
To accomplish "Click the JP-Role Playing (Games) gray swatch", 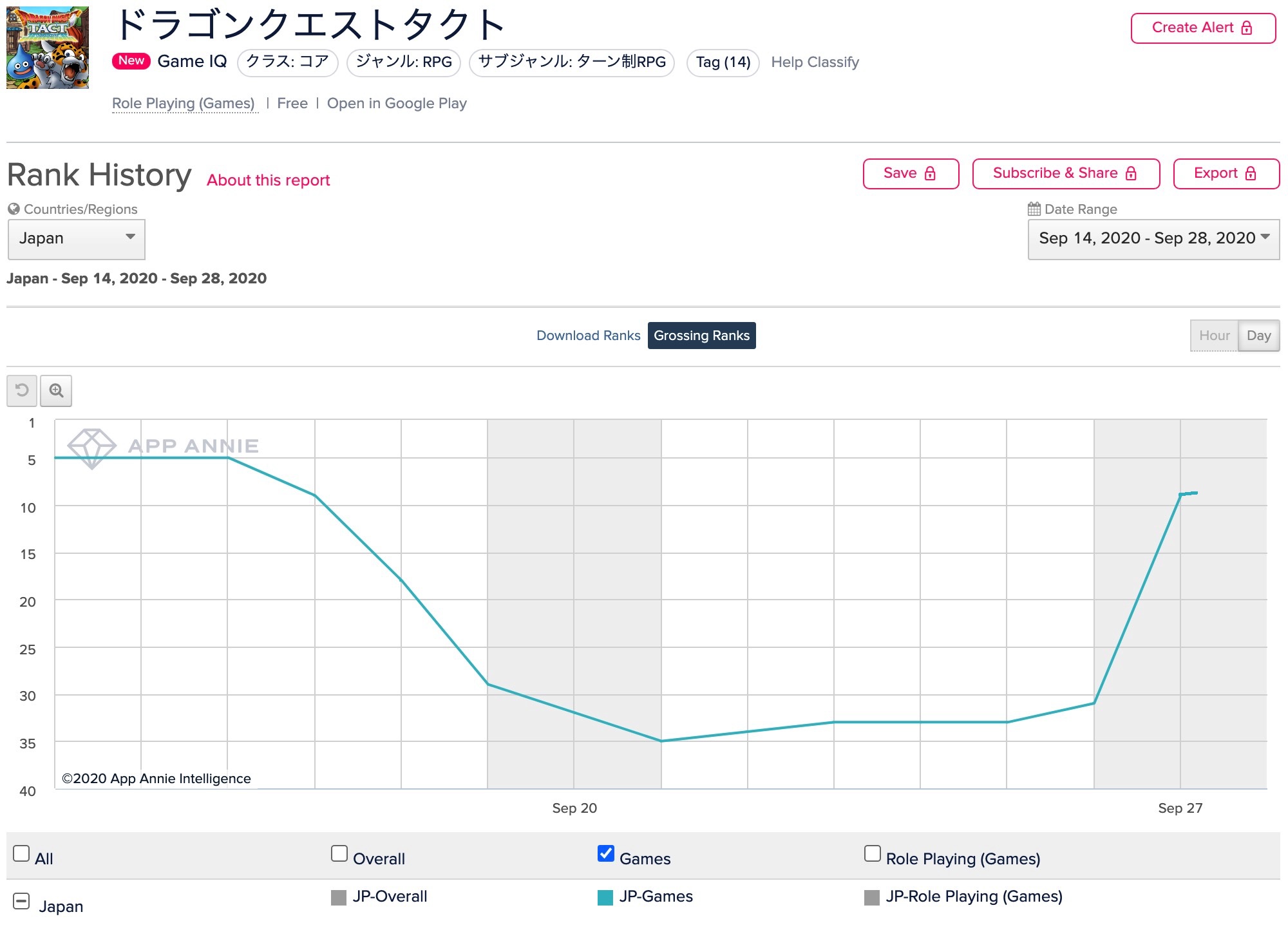I will 872,897.
